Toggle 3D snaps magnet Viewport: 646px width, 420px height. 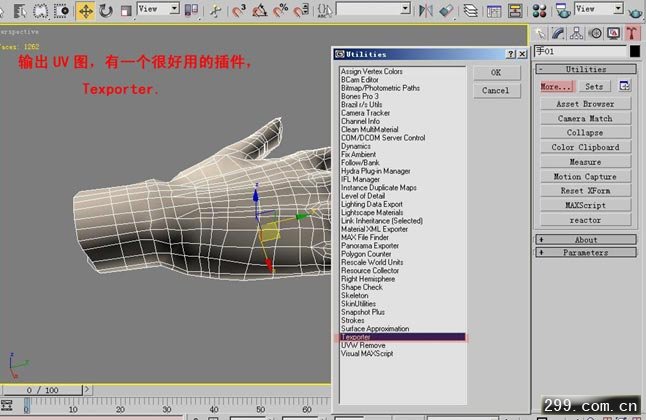239,10
